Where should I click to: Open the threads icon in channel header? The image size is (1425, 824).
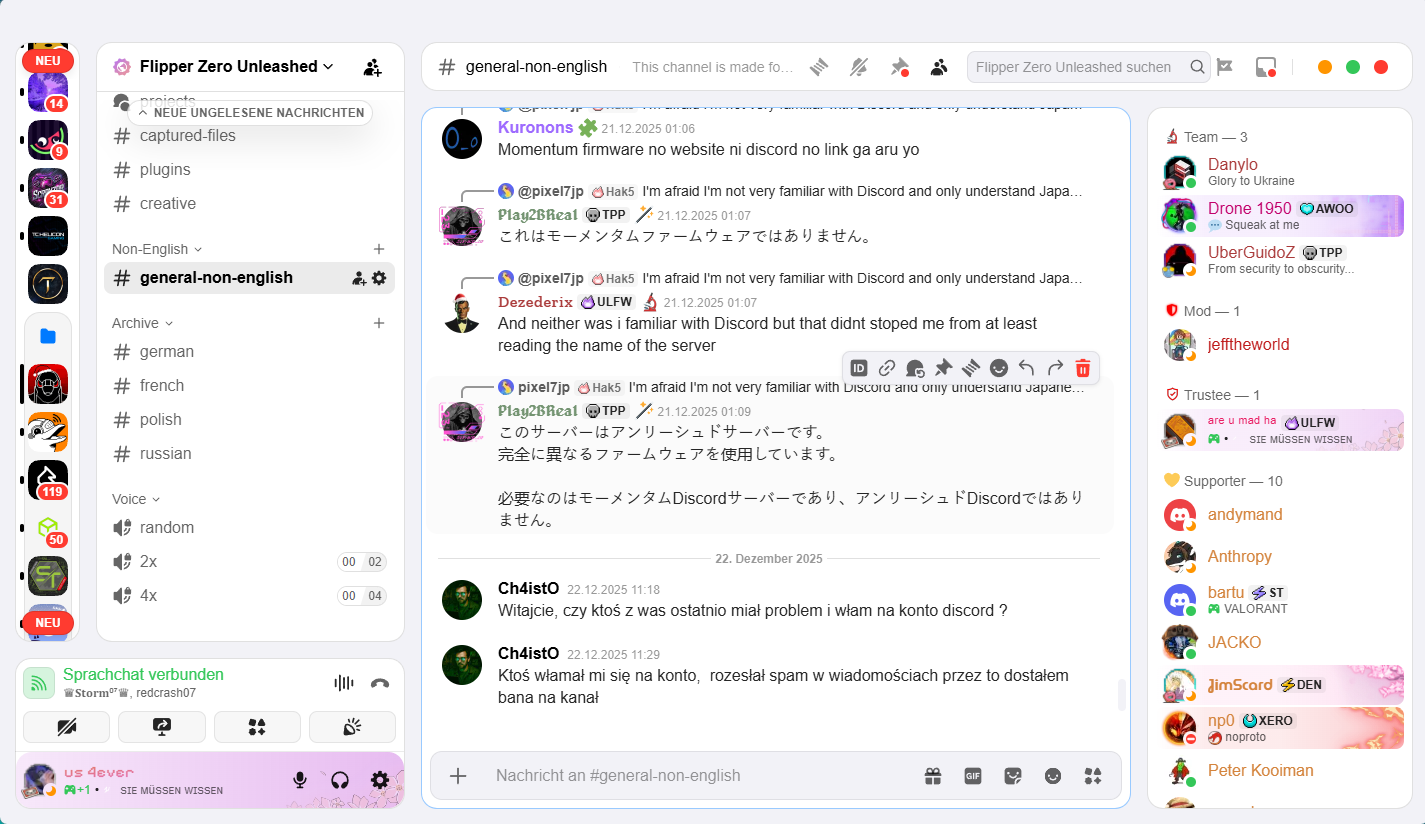click(x=820, y=67)
